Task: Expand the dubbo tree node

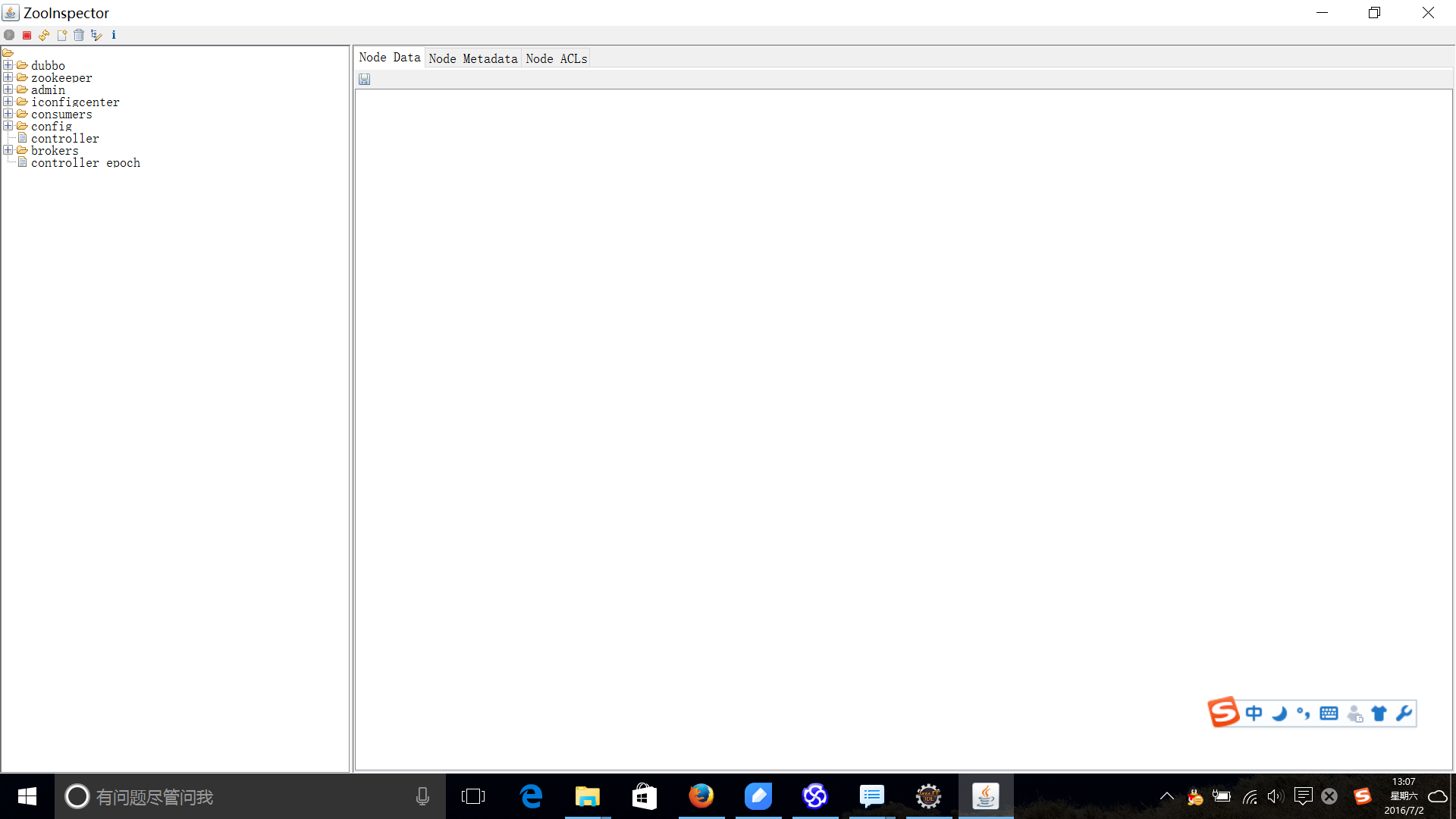Action: (8, 65)
